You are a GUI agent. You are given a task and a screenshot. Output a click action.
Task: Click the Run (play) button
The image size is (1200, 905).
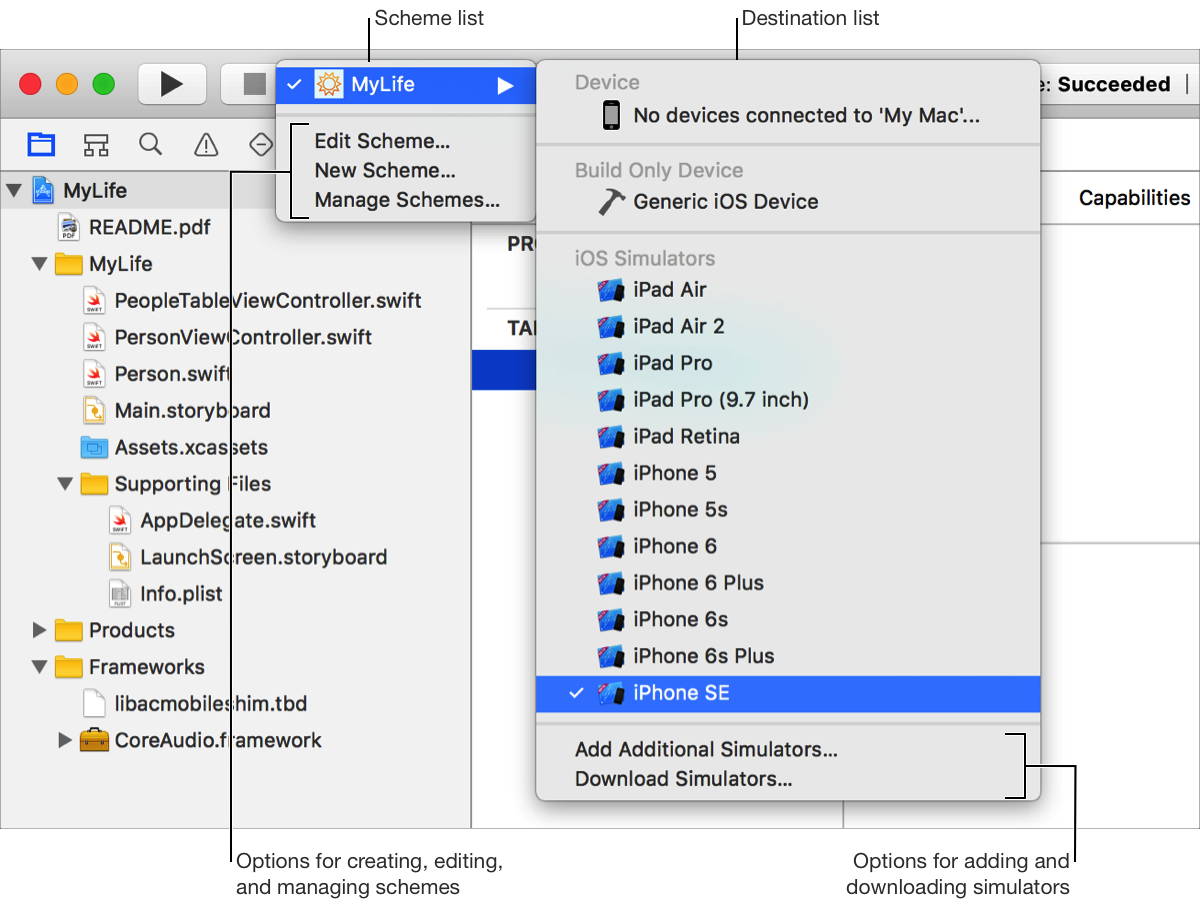(172, 84)
